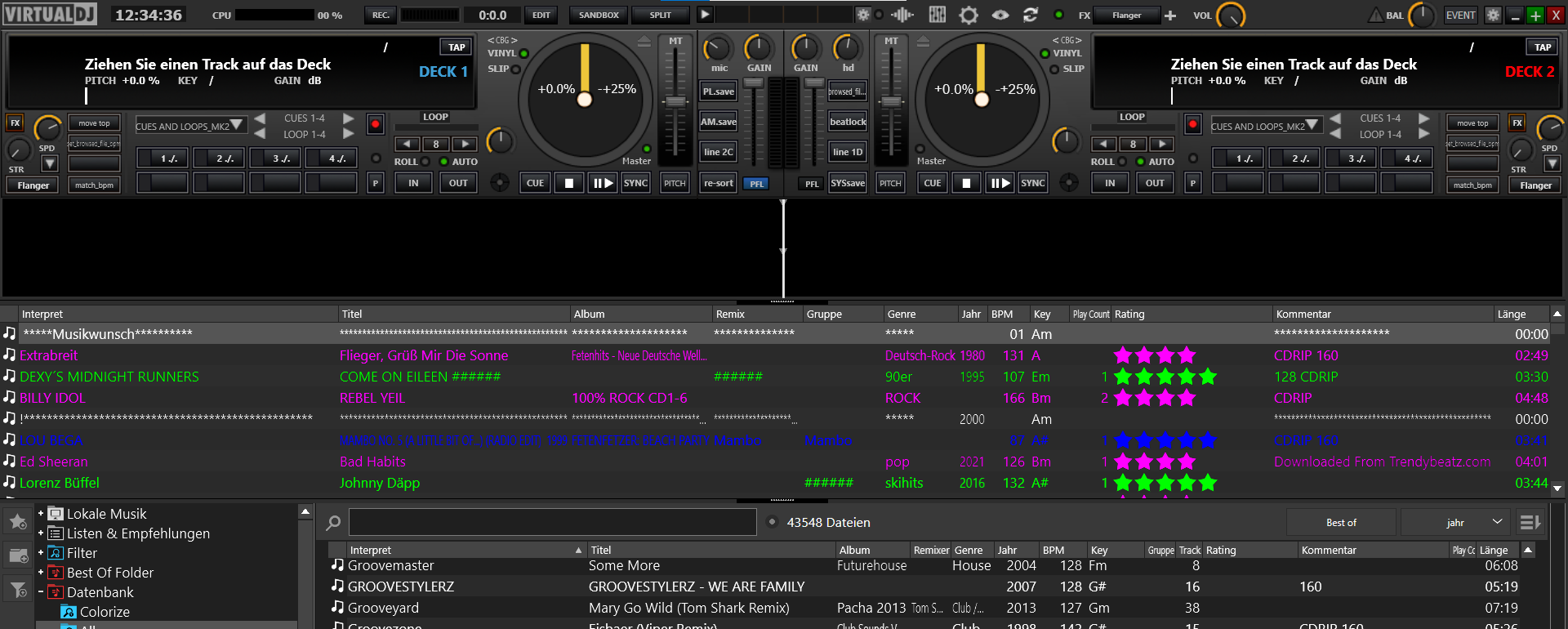Sort browser list by Genre column header
1568x629 pixels.
click(973, 550)
